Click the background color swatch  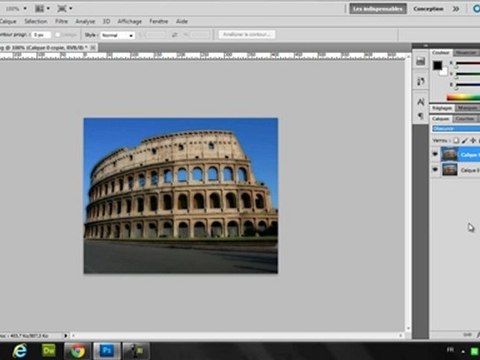[x=444, y=72]
